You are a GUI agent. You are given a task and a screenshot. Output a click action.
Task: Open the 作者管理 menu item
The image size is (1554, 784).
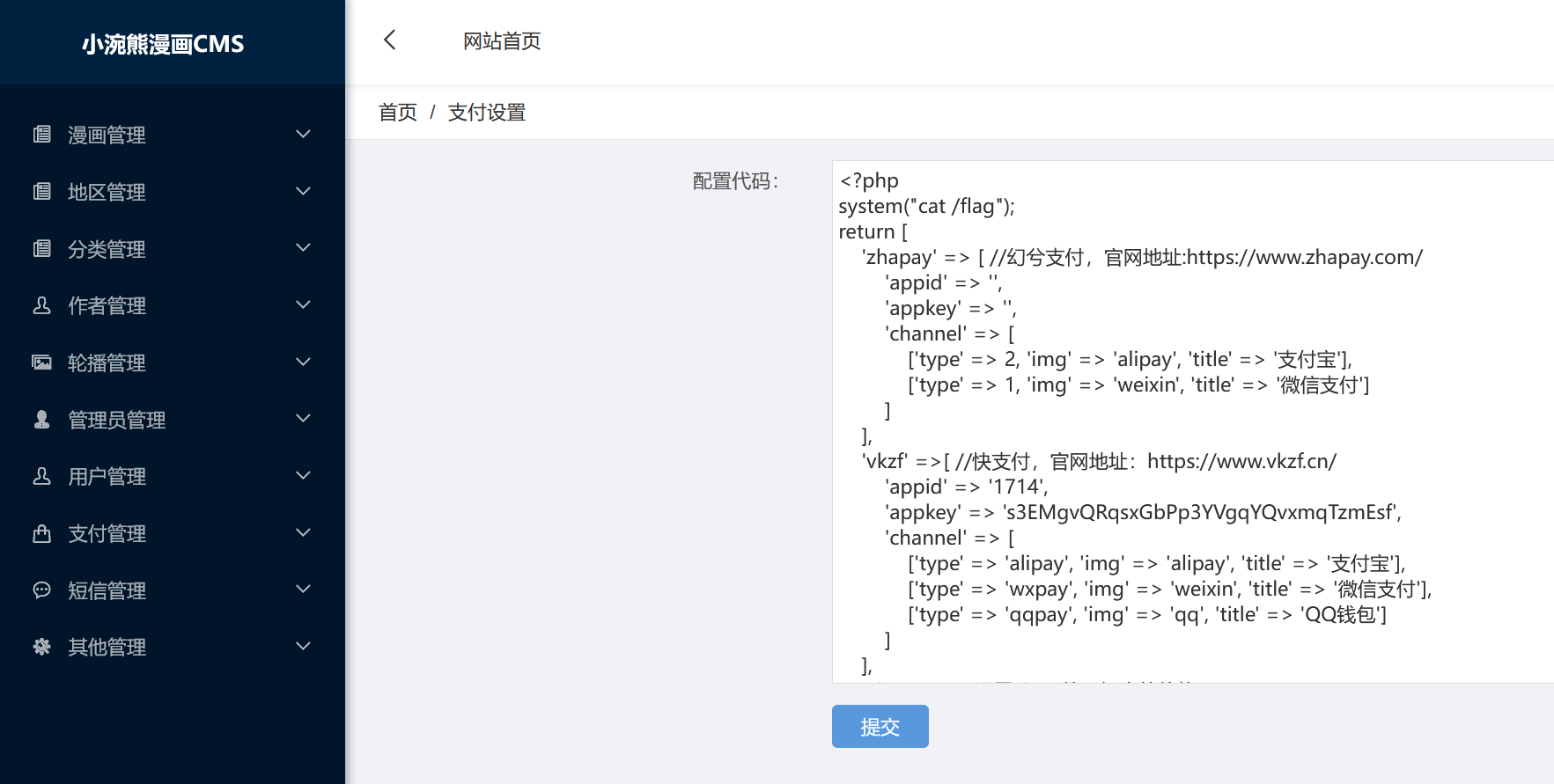point(173,304)
